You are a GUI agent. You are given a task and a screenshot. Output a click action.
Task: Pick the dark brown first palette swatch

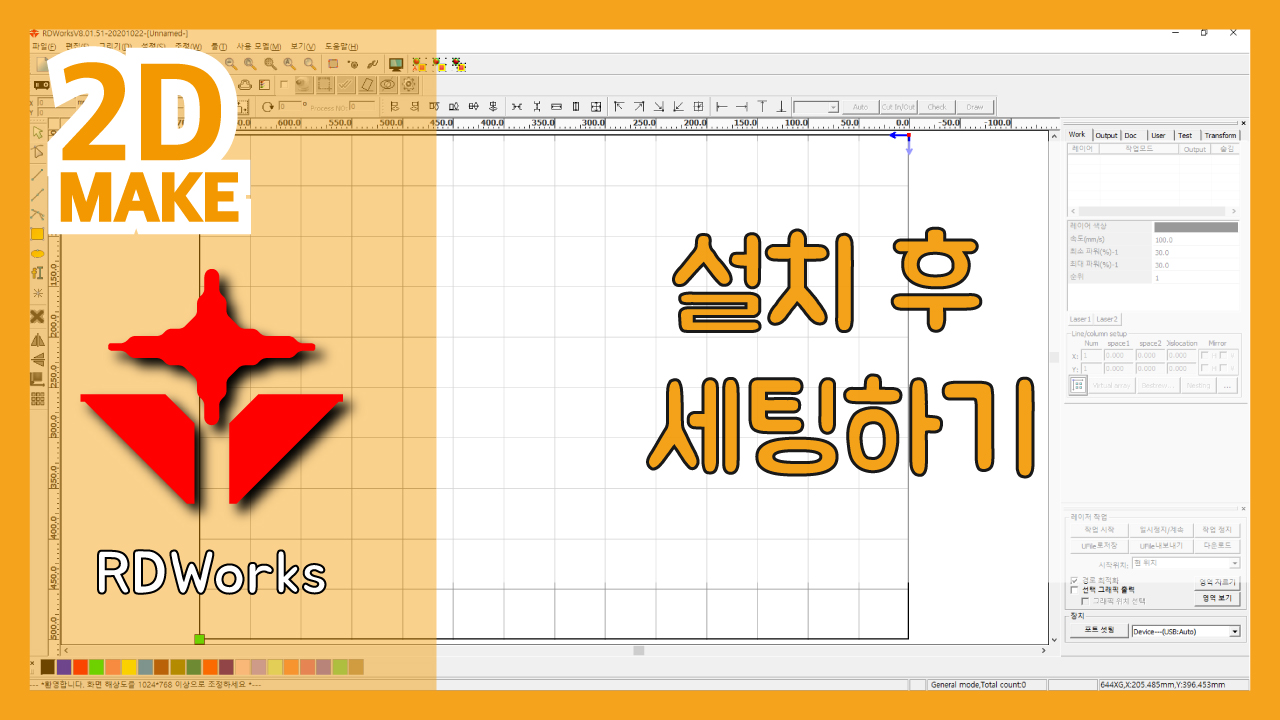coord(48,667)
